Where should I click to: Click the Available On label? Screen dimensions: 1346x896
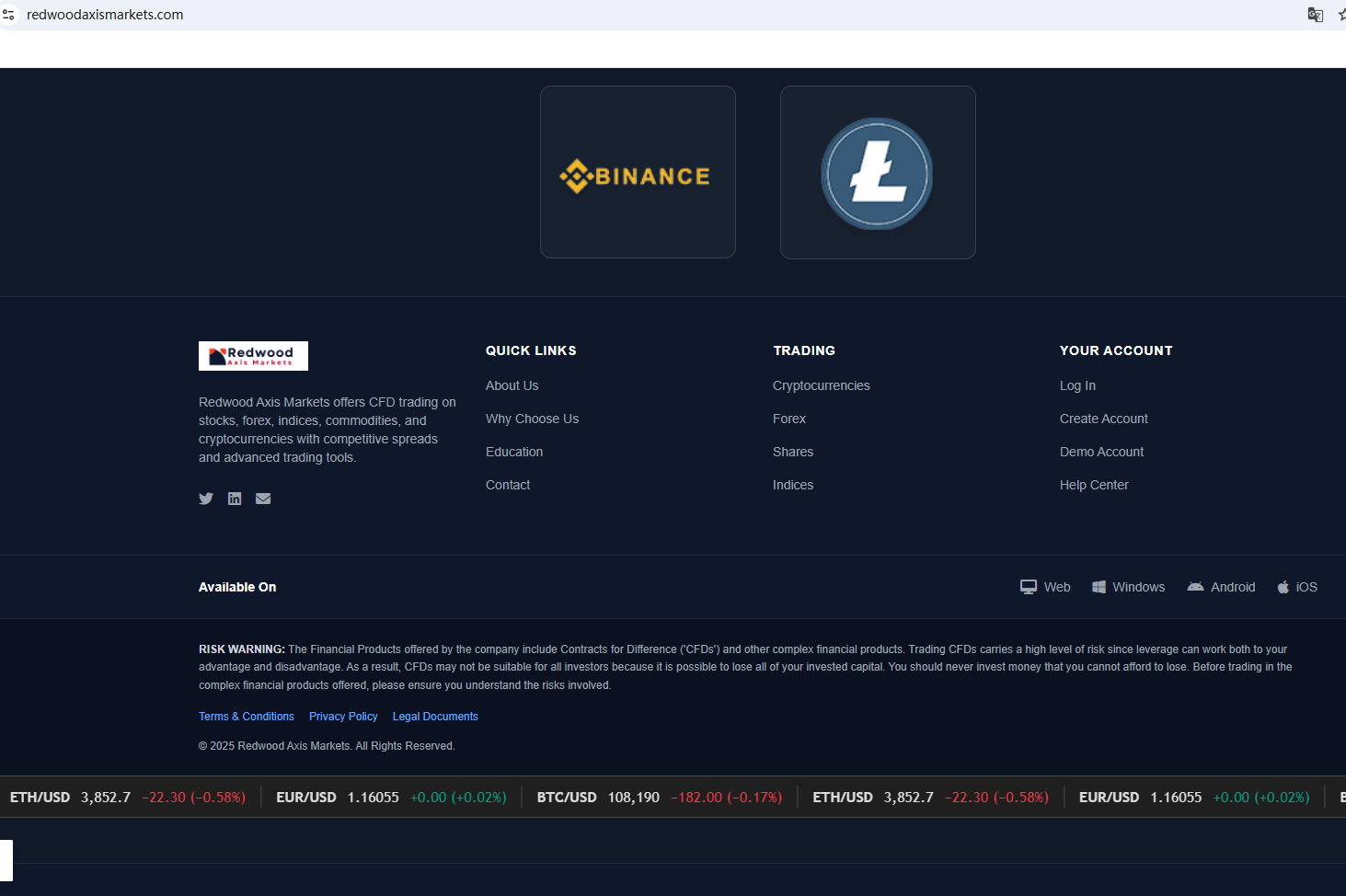click(x=237, y=587)
